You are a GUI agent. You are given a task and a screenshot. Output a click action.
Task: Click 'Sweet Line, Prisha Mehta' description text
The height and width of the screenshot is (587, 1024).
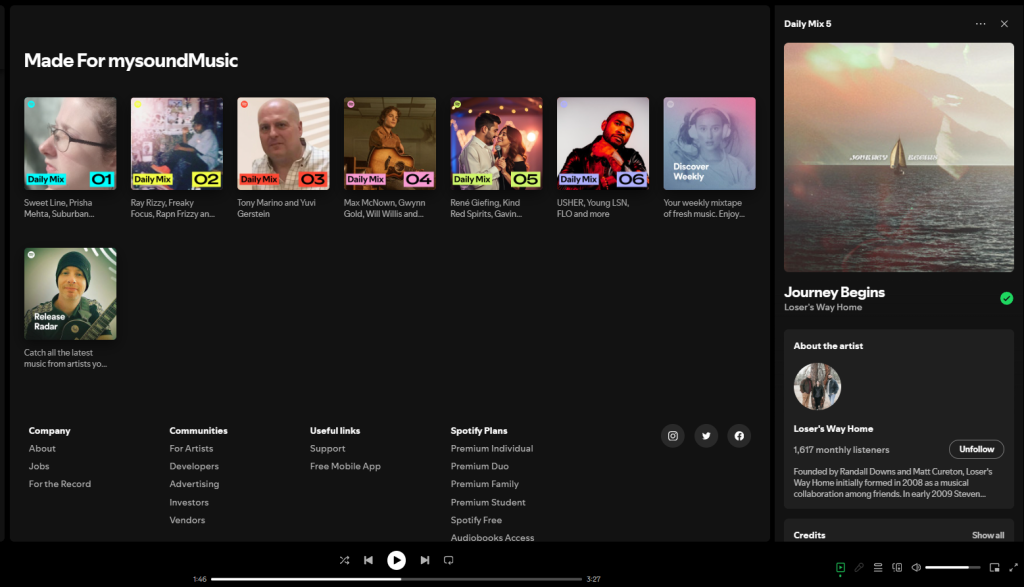click(59, 208)
